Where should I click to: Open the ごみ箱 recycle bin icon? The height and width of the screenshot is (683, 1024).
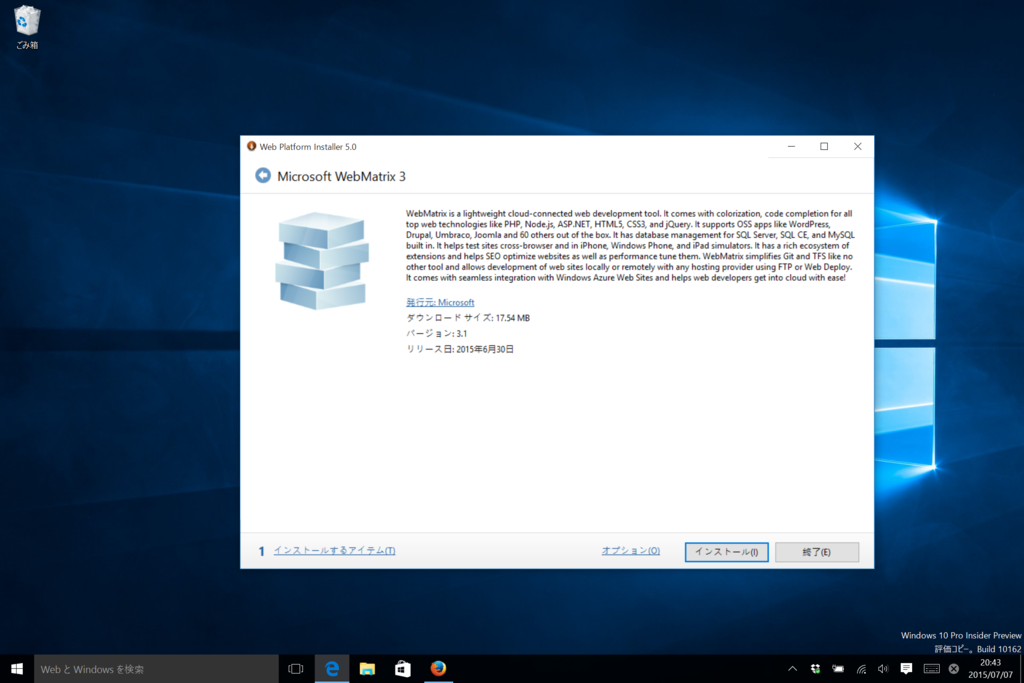pos(27,27)
